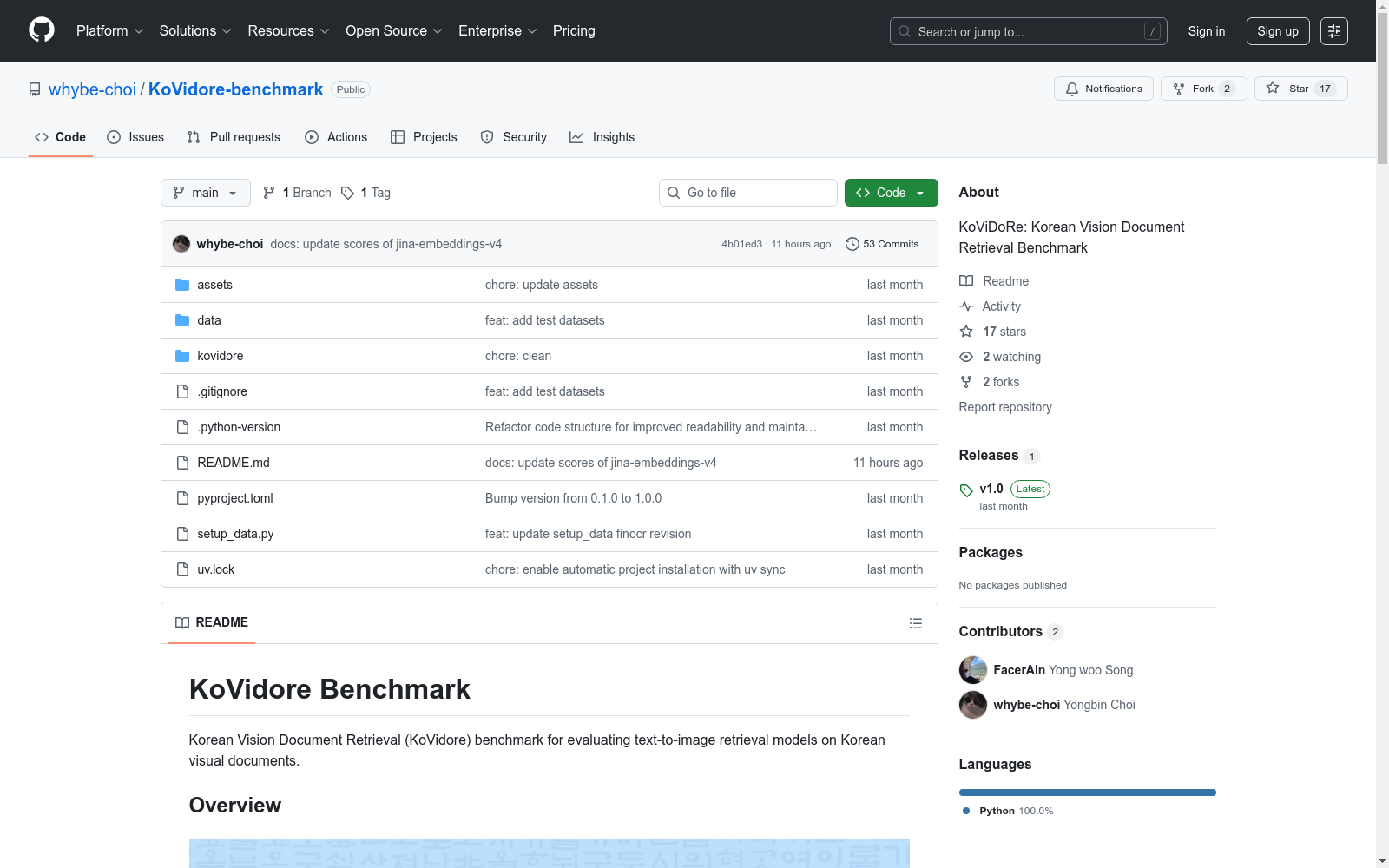The height and width of the screenshot is (868, 1389).
Task: Click the data folder icon
Action: [182, 320]
